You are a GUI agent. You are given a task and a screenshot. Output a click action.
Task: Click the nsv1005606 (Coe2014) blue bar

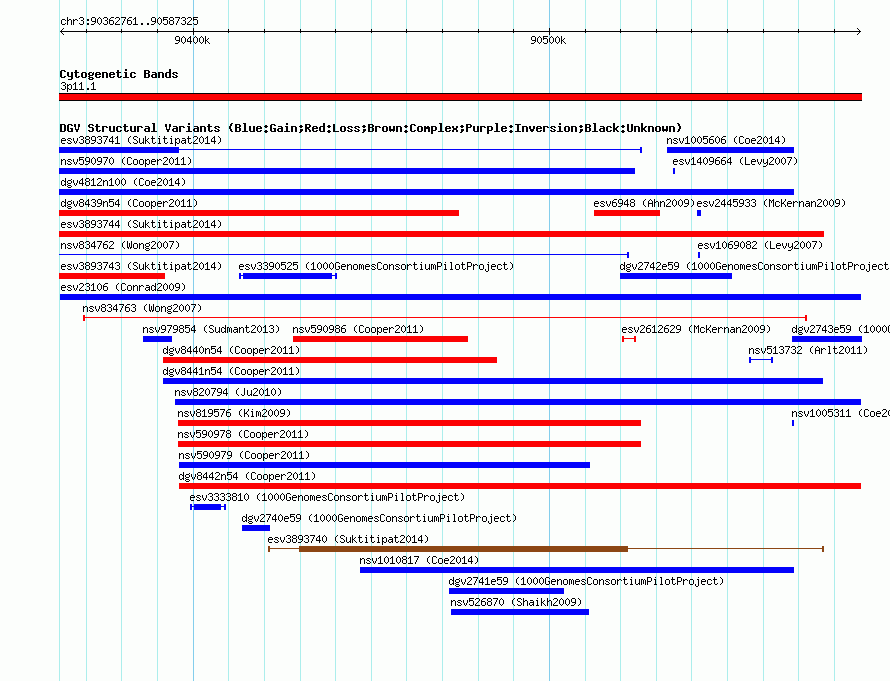coord(730,150)
